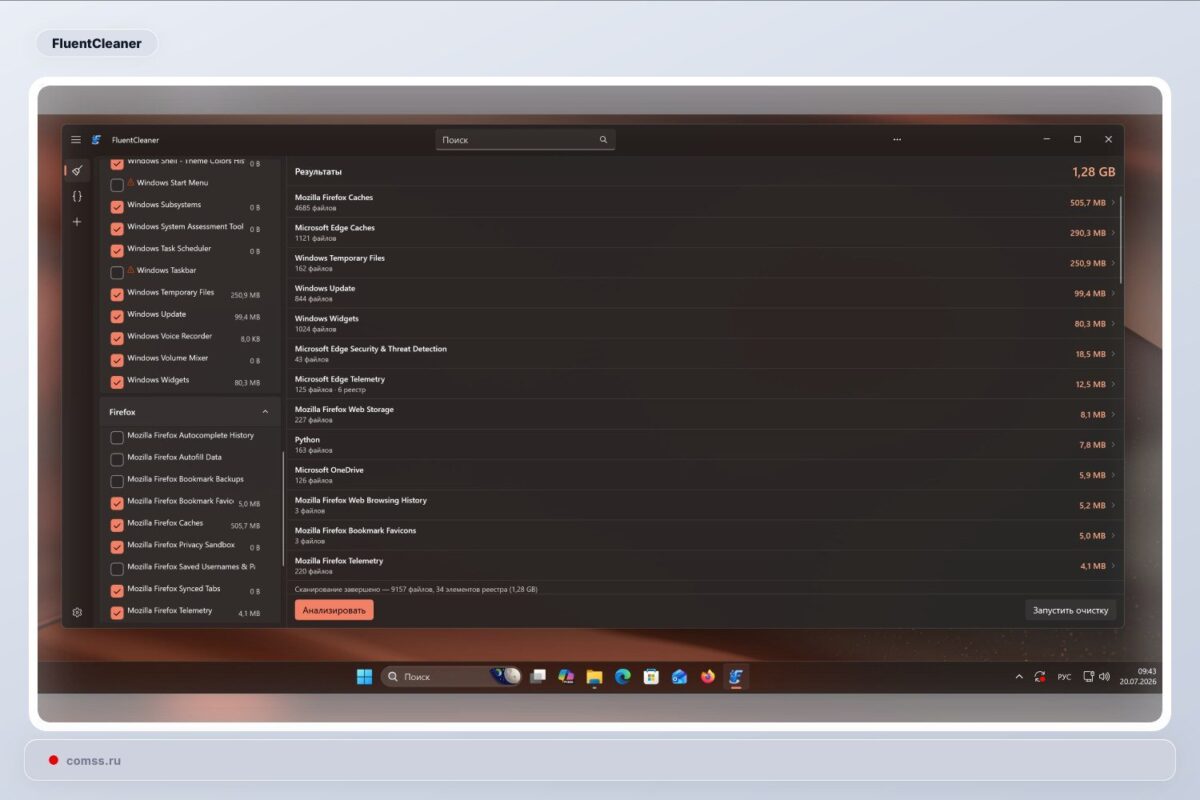Click the Запустить очистку button
Viewport: 1200px width, 800px height.
[1071, 610]
